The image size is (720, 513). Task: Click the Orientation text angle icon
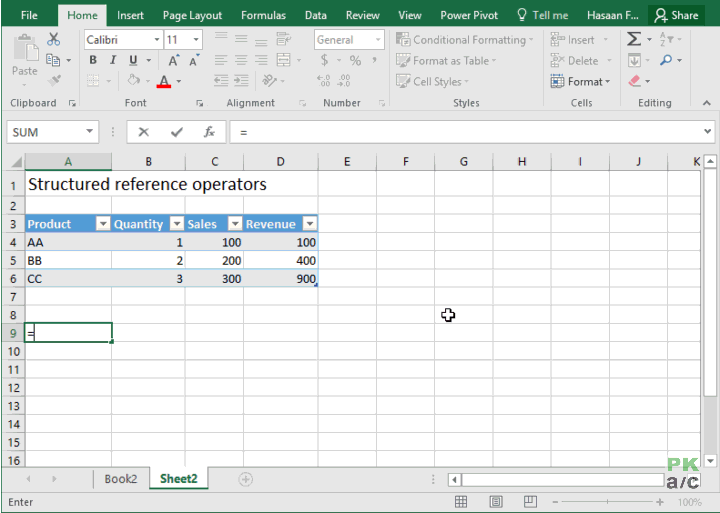coord(270,81)
